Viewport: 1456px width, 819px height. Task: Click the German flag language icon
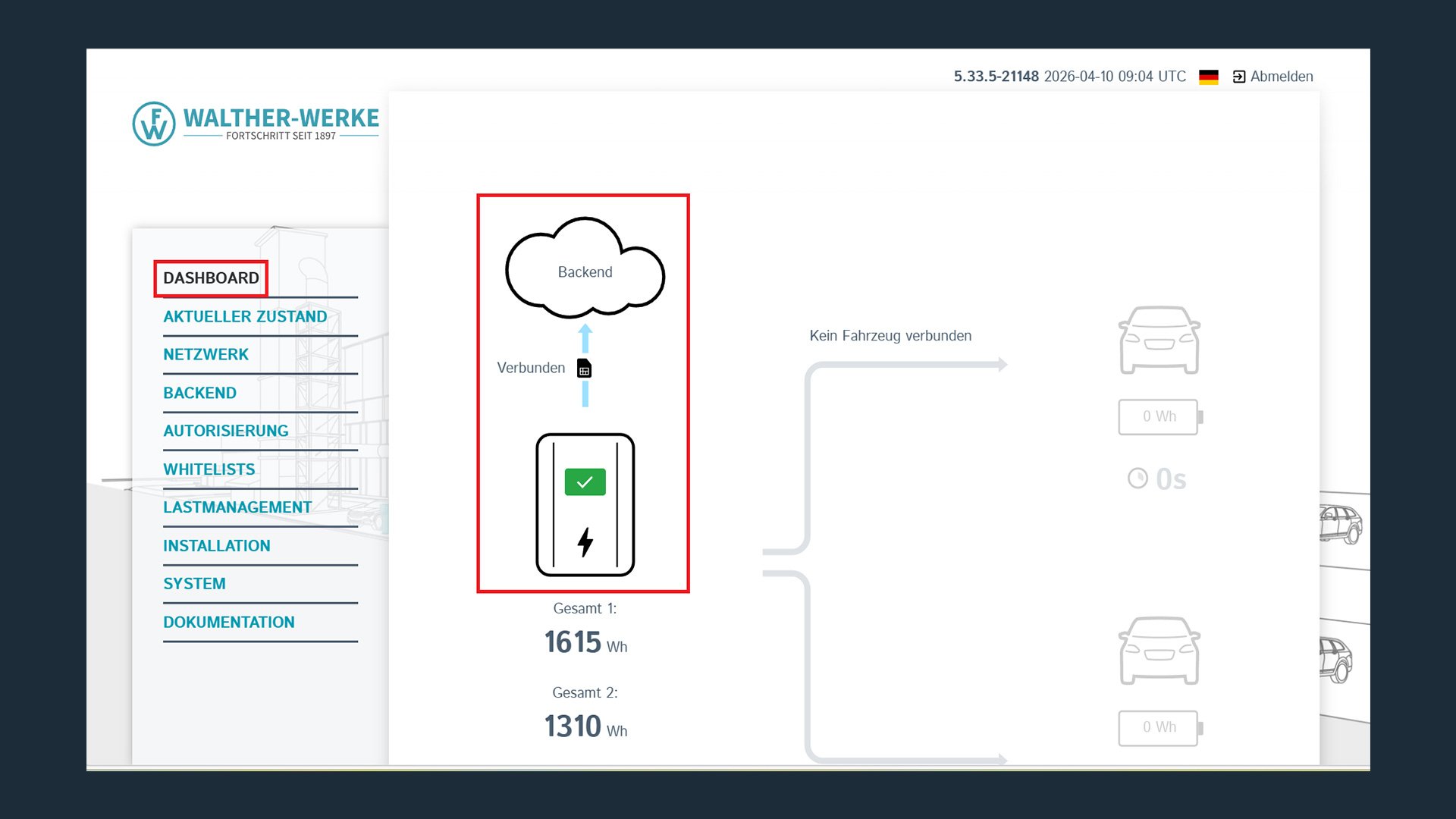1209,77
